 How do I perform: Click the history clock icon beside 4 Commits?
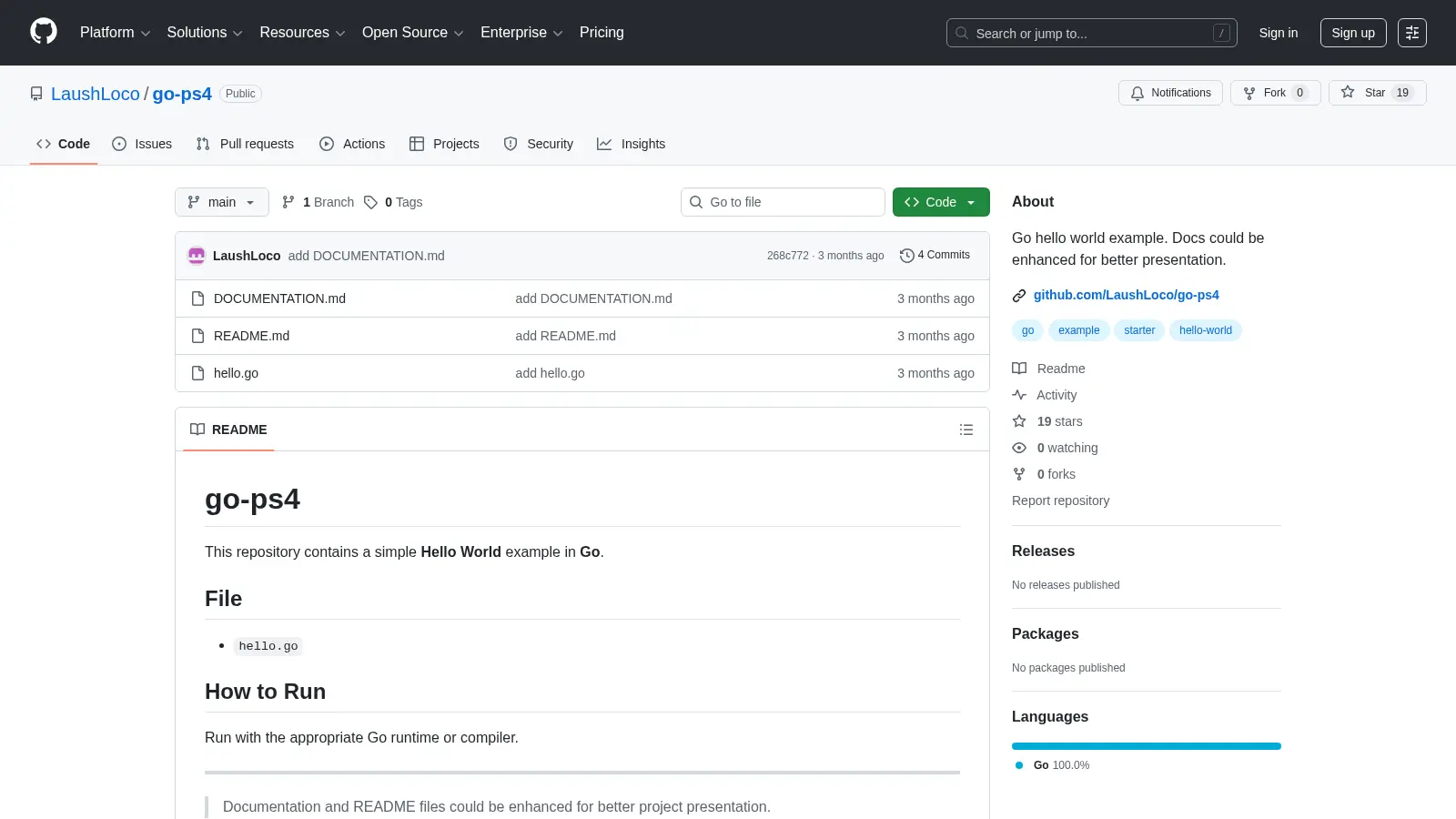(906, 256)
